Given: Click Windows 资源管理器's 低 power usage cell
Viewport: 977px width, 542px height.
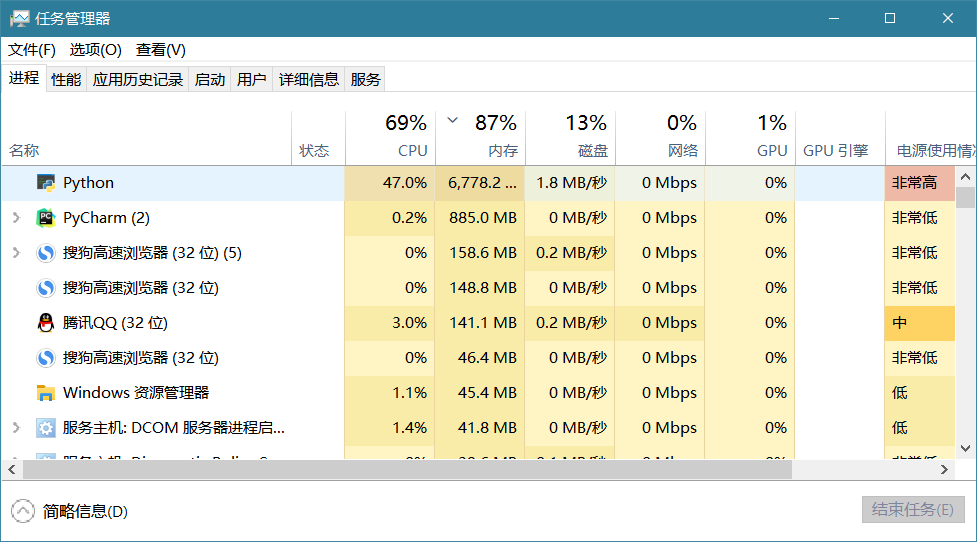Looking at the screenshot, I should click(x=920, y=393).
